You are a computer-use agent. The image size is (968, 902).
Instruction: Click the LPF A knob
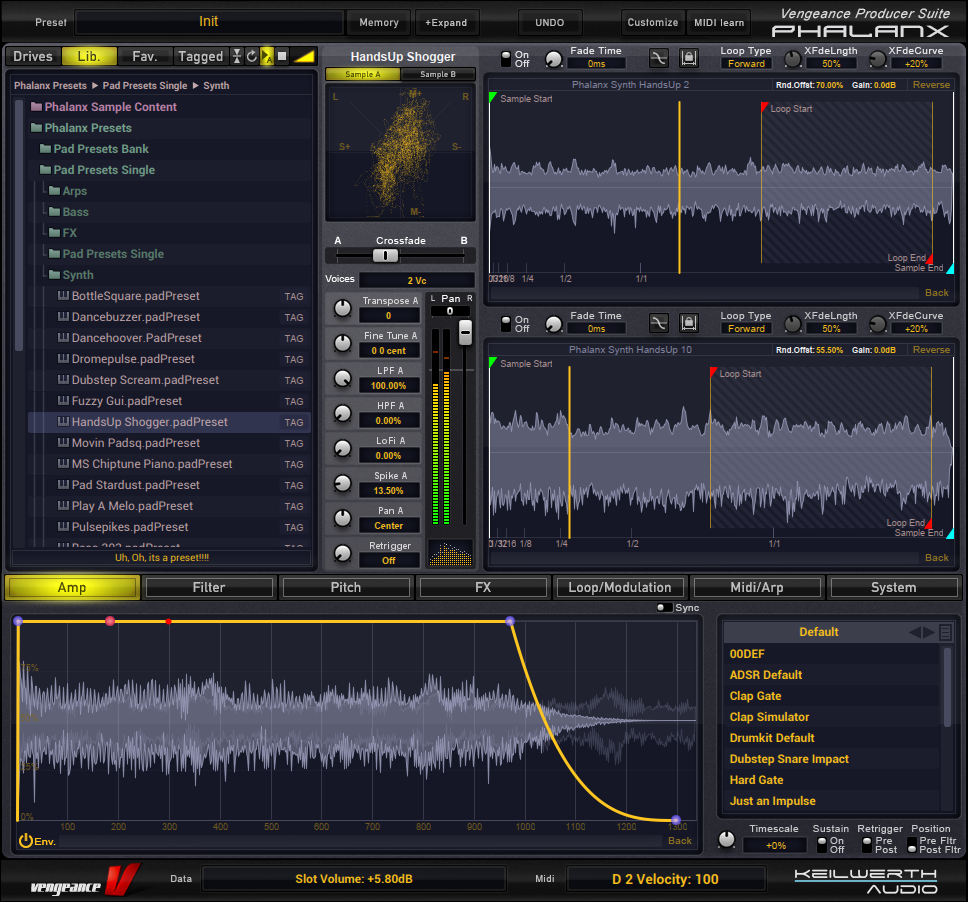342,378
